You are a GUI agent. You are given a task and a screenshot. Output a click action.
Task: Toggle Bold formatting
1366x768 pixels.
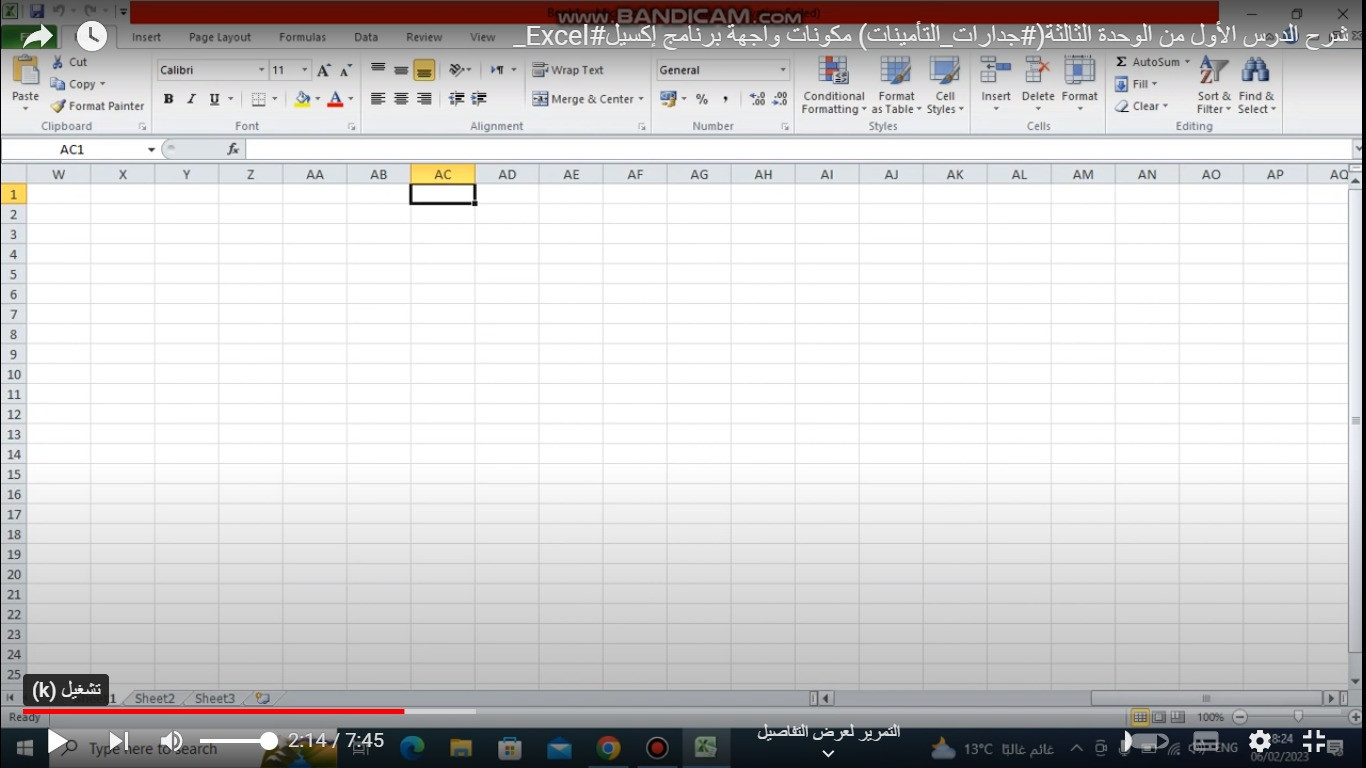[x=168, y=99]
